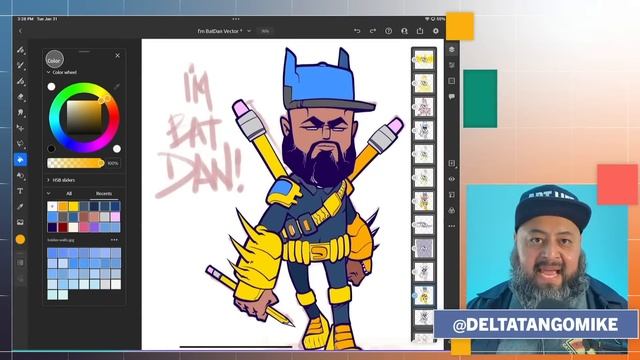Redo the last action
This screenshot has width=640, height=360.
coord(373,31)
